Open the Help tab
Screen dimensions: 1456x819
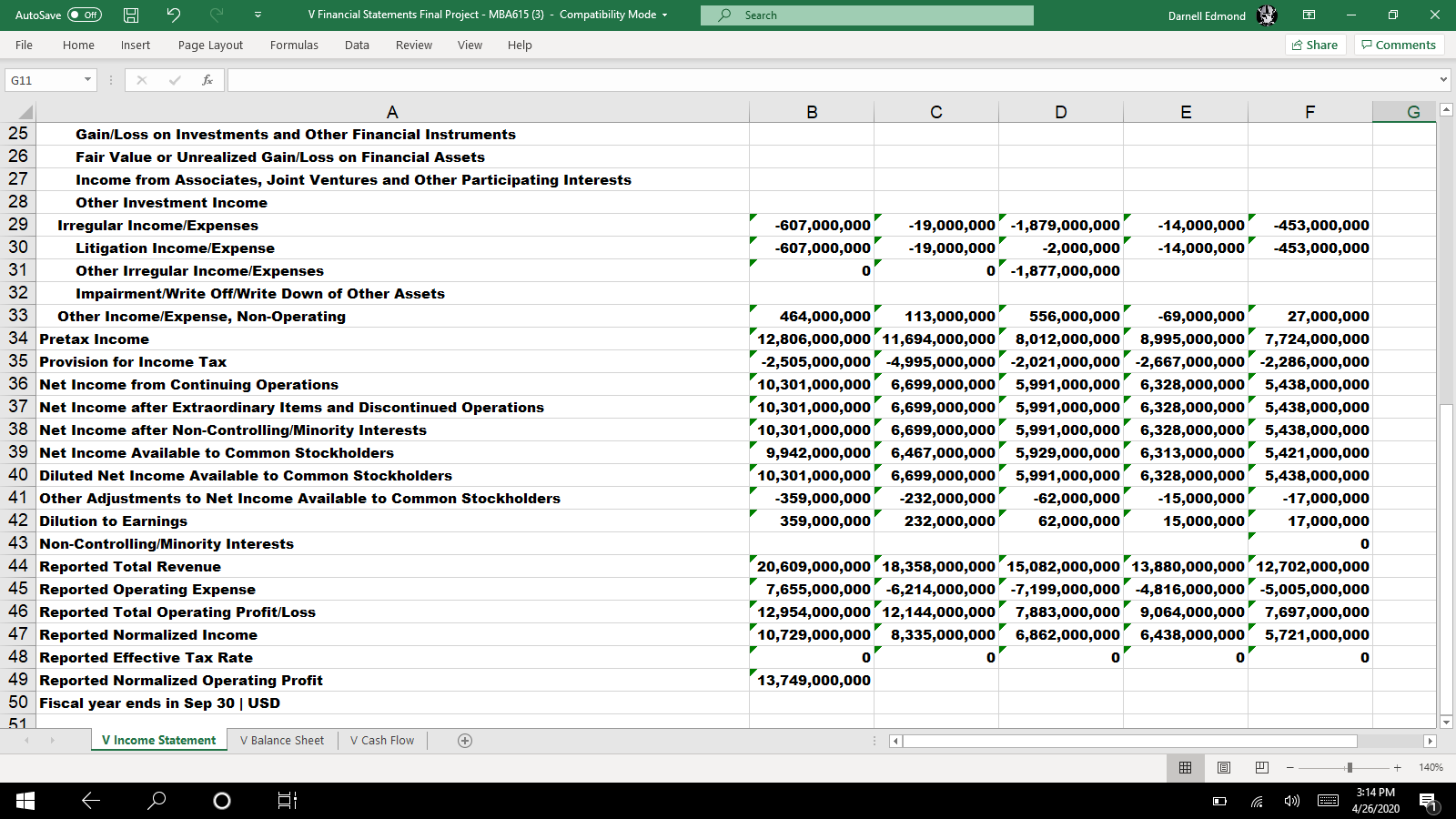tap(520, 45)
